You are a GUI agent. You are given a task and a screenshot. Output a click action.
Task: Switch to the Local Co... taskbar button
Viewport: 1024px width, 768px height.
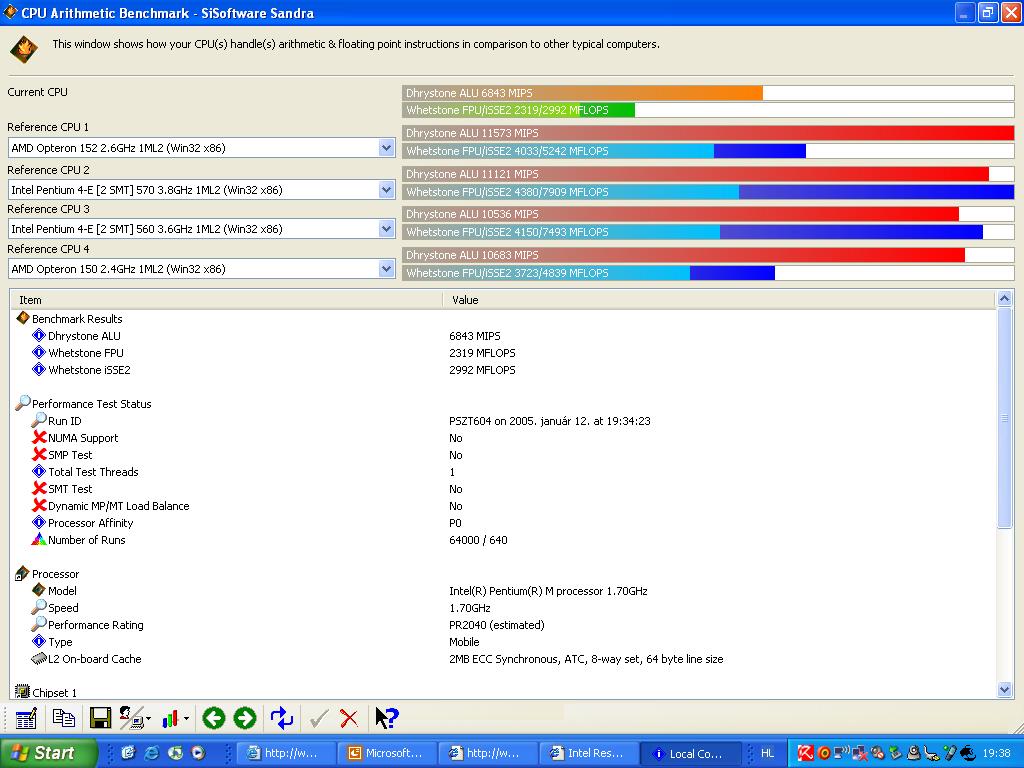click(690, 753)
